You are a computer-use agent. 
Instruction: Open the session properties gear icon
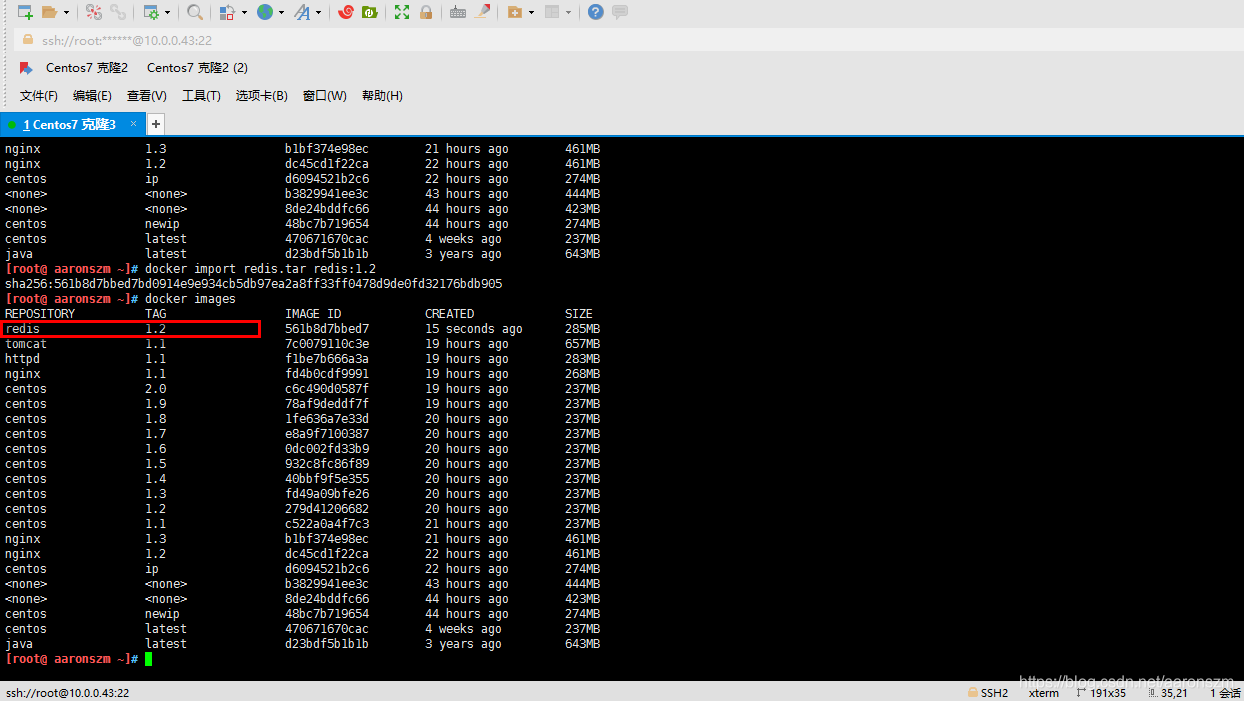click(x=151, y=12)
